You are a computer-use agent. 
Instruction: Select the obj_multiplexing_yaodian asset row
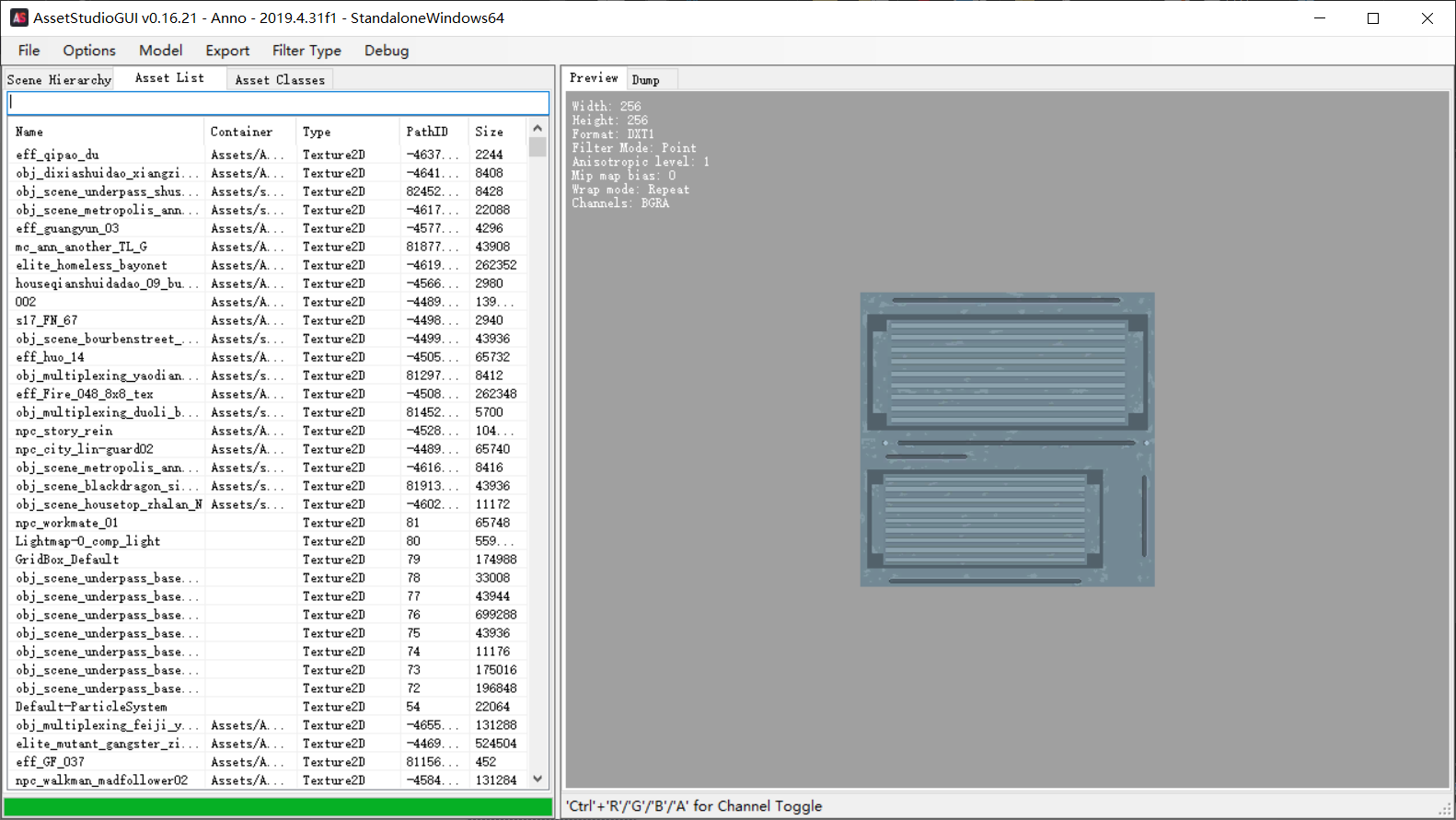[x=267, y=375]
